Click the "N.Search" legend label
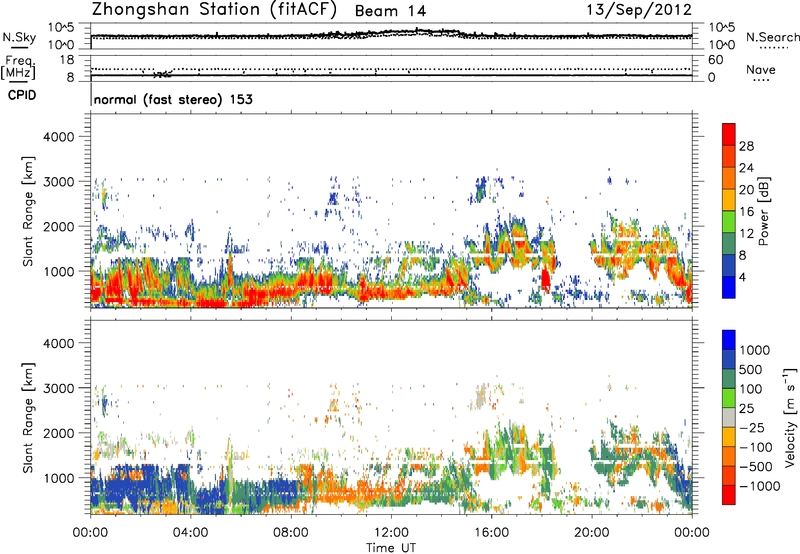800x554 pixels. pos(772,37)
